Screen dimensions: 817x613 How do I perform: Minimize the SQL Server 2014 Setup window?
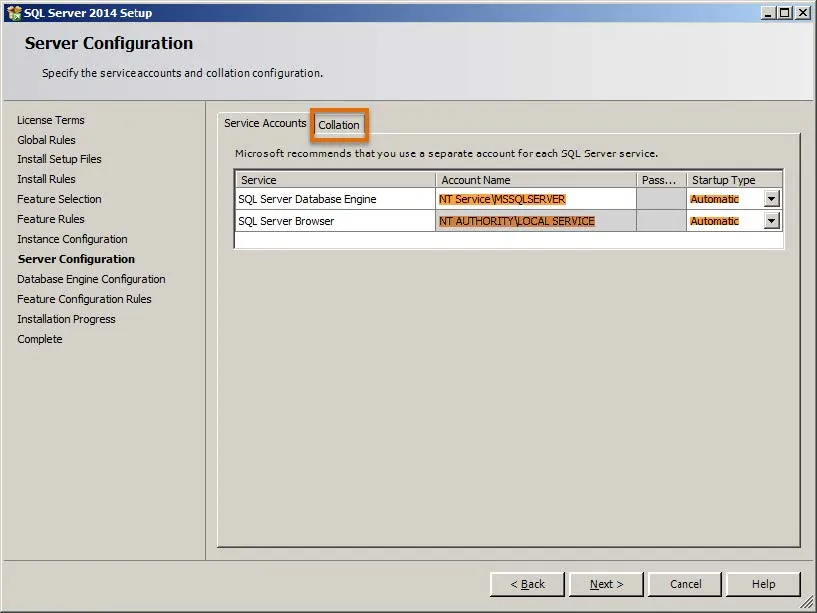[x=767, y=13]
